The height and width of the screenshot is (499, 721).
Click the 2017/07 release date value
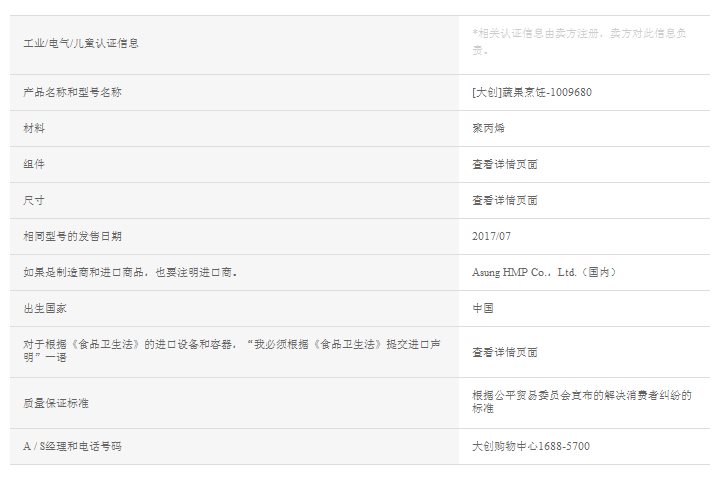491,237
